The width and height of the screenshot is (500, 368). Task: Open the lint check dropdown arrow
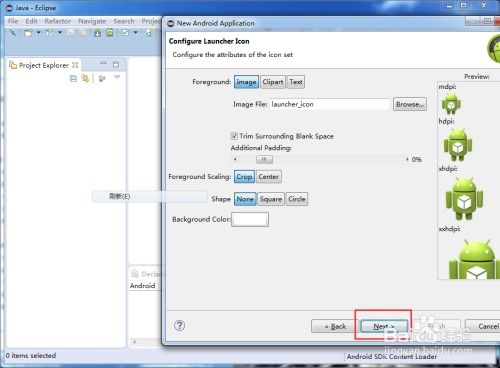(x=135, y=33)
